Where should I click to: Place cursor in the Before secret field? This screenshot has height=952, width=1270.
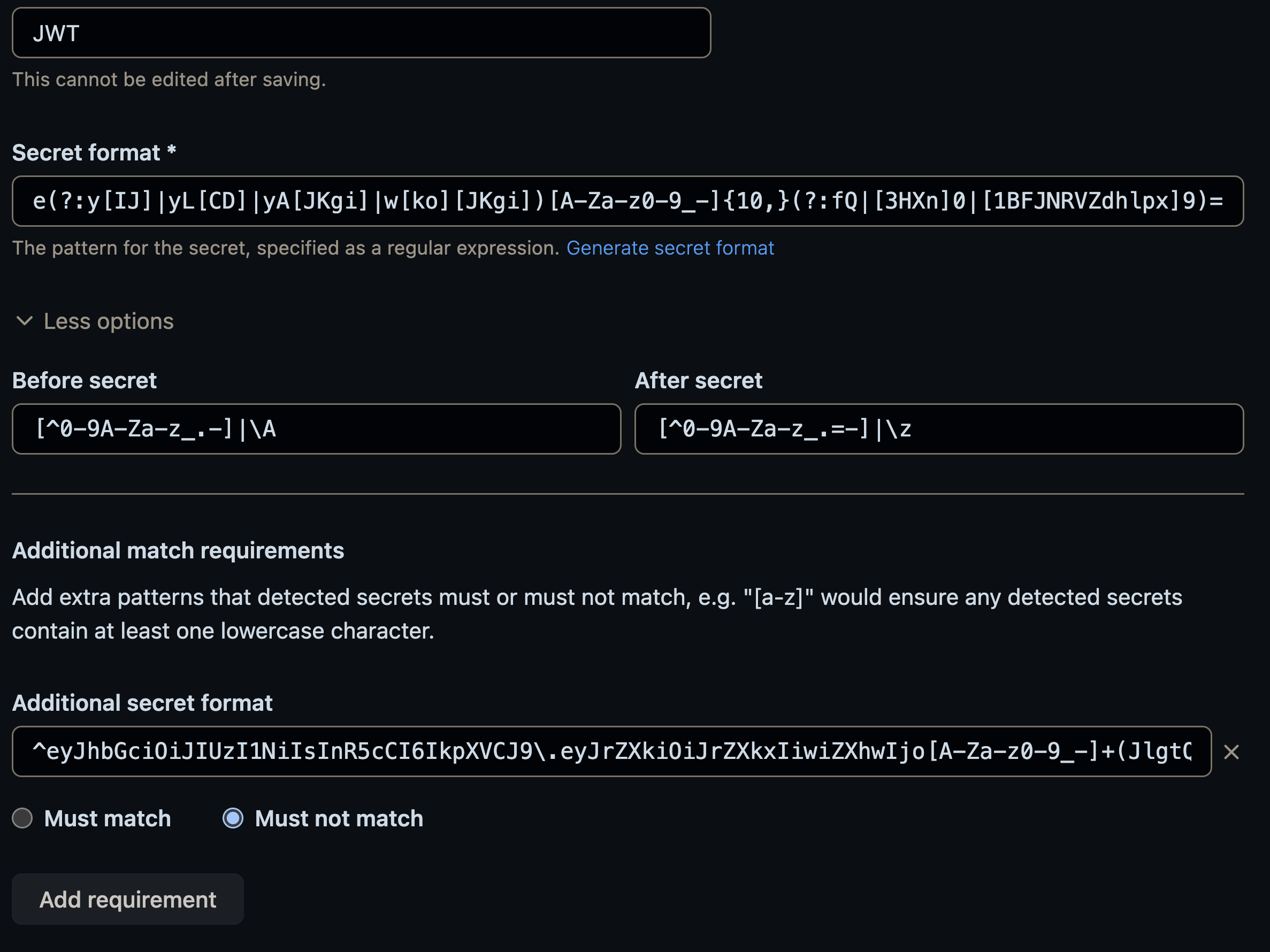click(315, 428)
